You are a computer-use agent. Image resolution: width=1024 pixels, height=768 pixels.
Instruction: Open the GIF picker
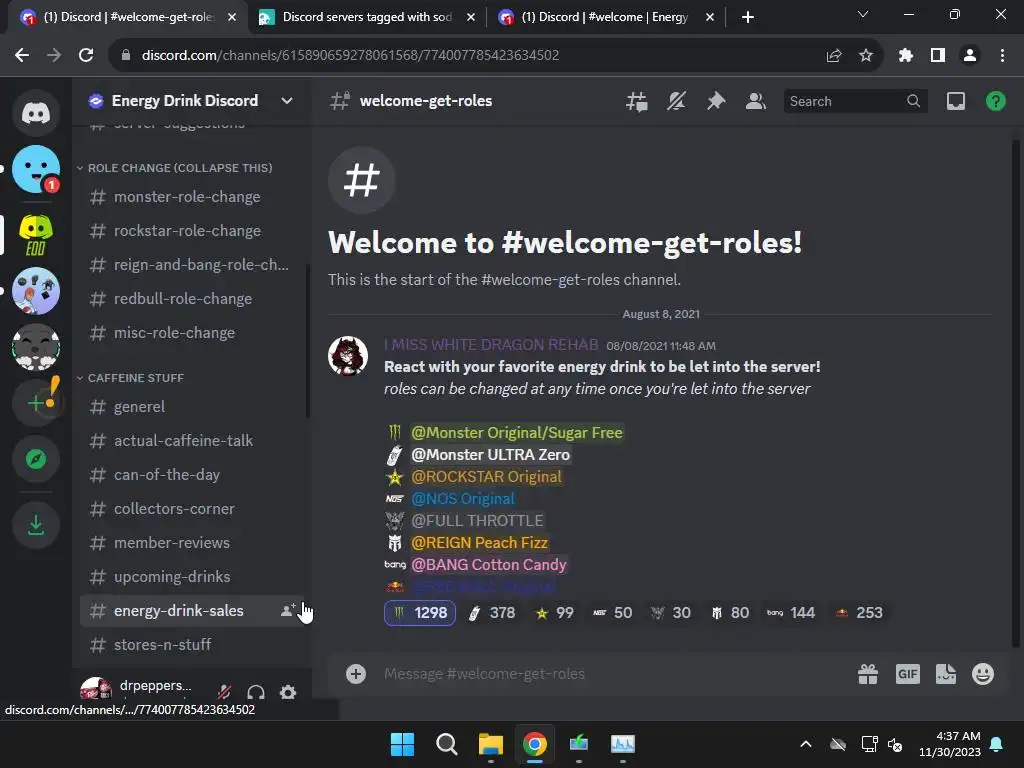(908, 674)
